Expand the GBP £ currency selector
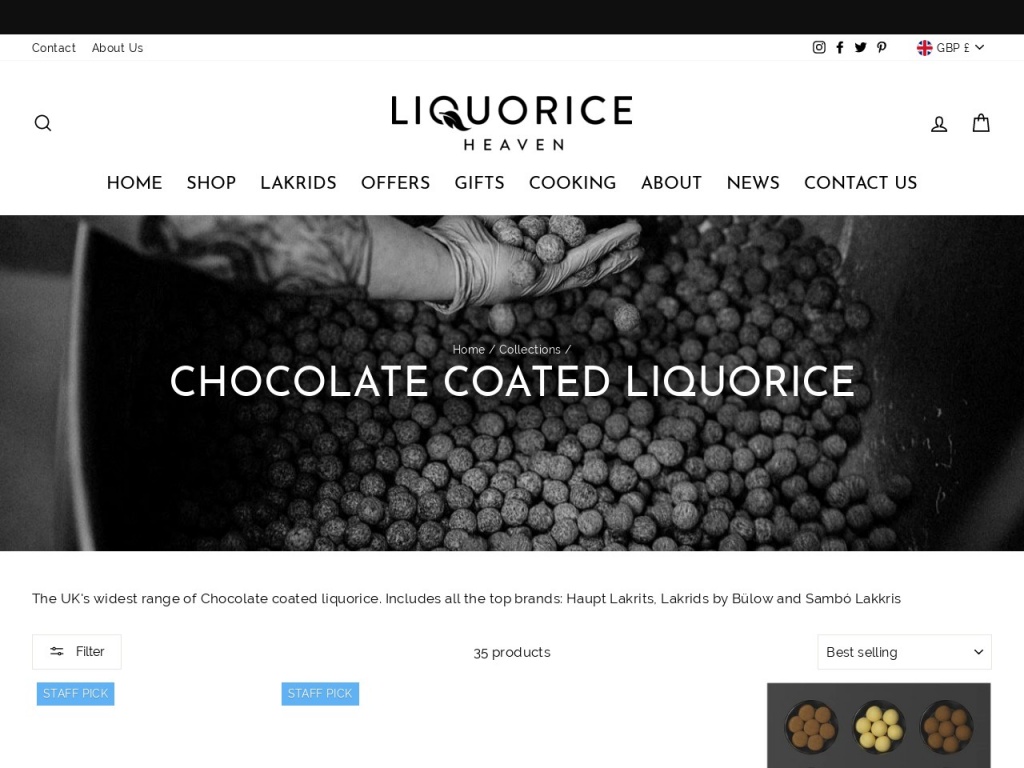The width and height of the screenshot is (1024, 768). 950,47
